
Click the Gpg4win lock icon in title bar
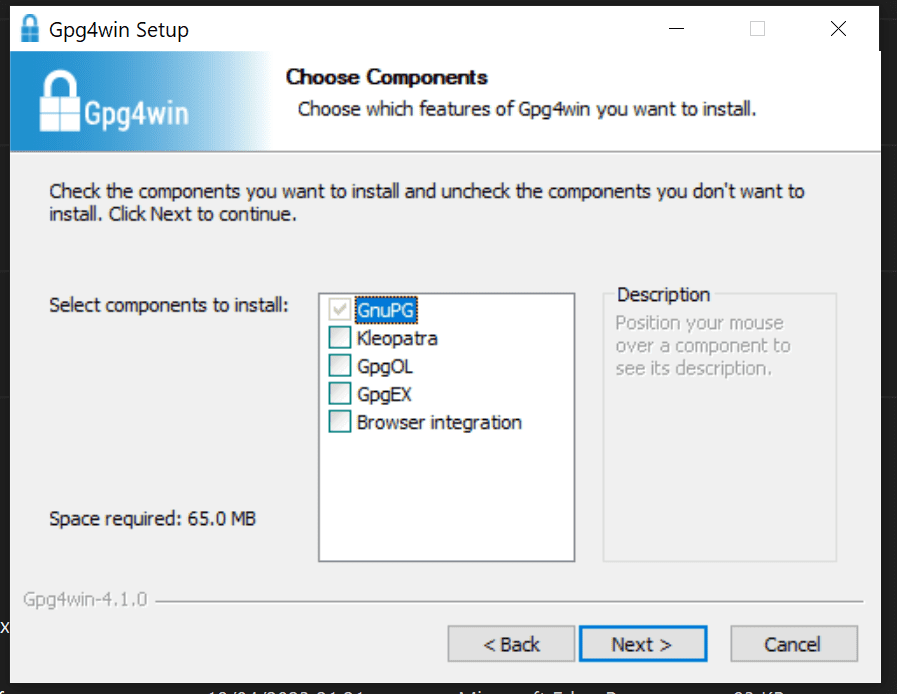tap(29, 29)
